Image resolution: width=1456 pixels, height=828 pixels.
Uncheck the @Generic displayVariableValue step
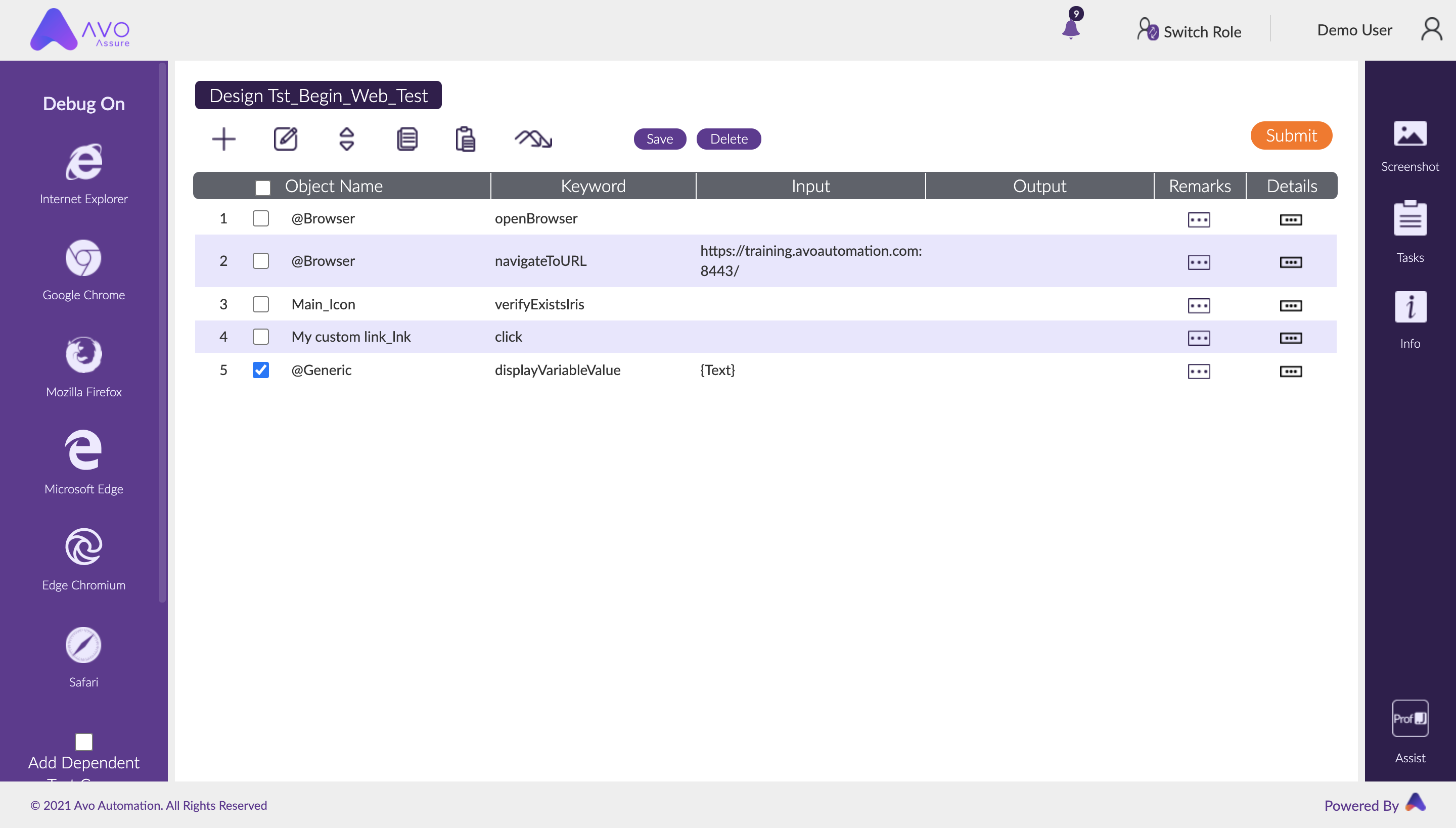pos(260,370)
